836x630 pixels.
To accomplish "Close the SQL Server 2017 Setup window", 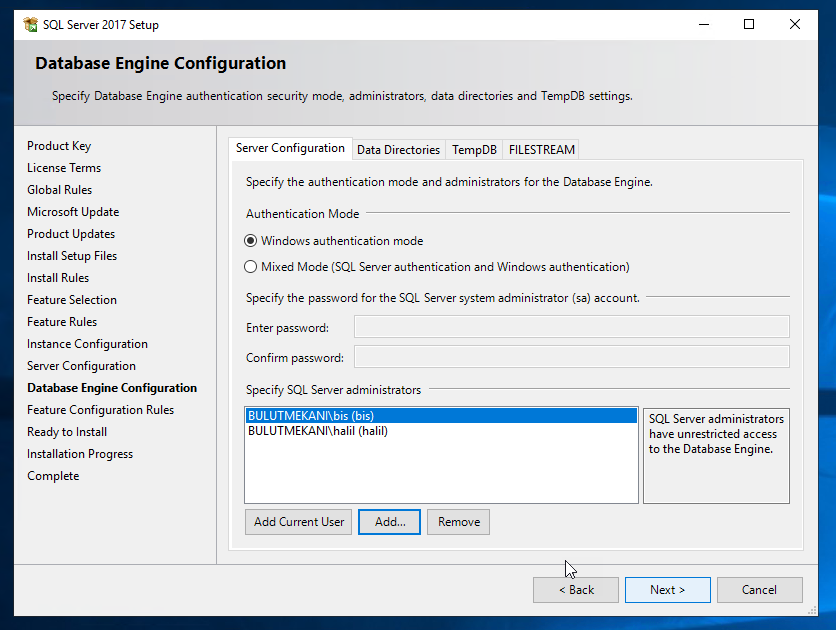I will pyautogui.click(x=795, y=25).
